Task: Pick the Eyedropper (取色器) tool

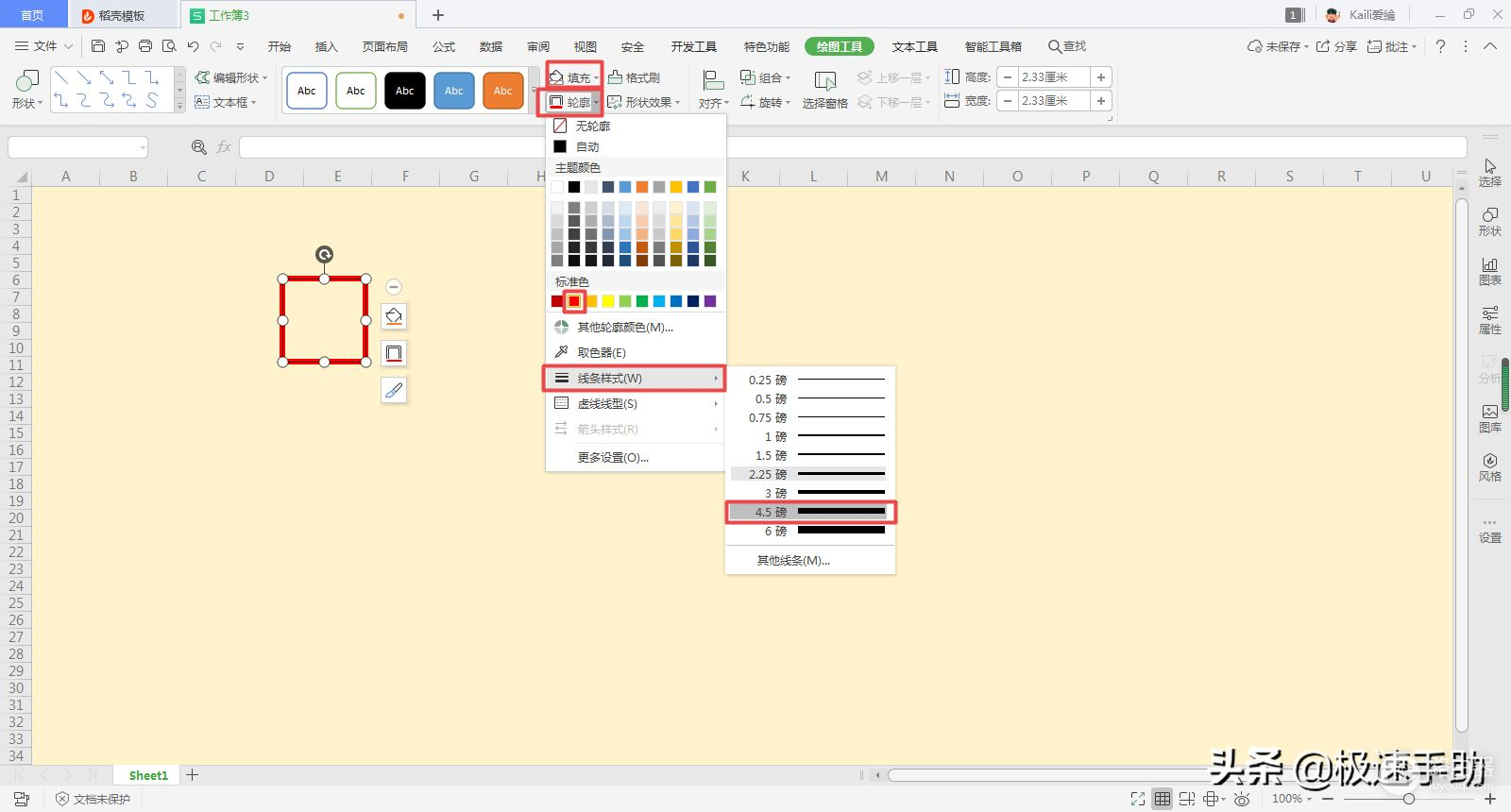Action: coord(601,352)
